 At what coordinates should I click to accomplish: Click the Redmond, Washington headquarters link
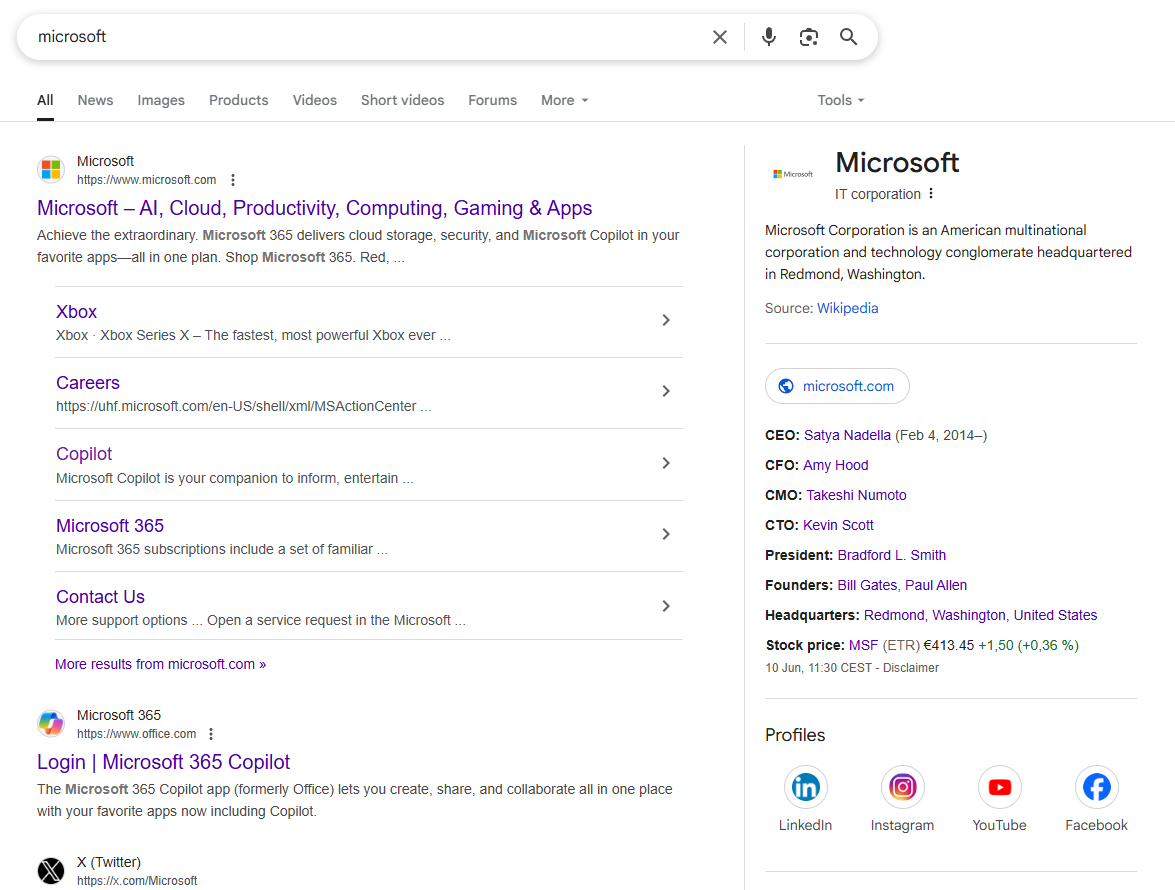[x=980, y=615]
